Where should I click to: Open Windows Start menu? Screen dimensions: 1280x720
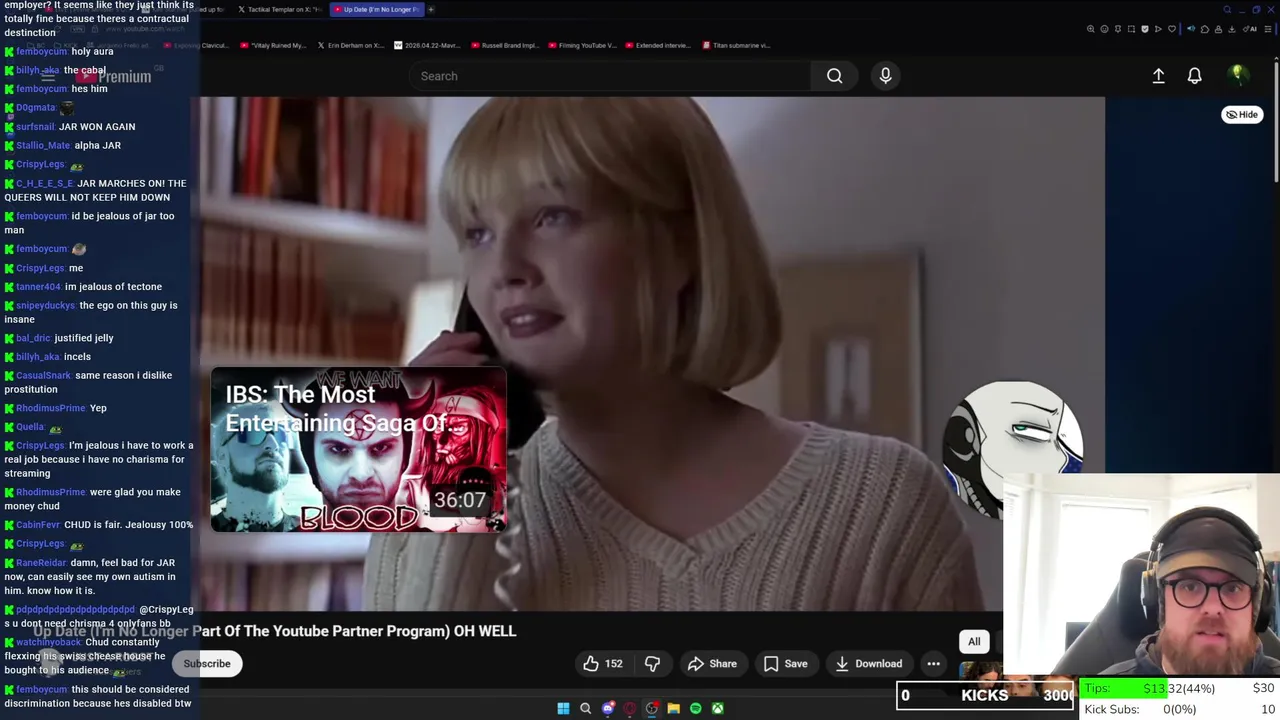(x=563, y=708)
